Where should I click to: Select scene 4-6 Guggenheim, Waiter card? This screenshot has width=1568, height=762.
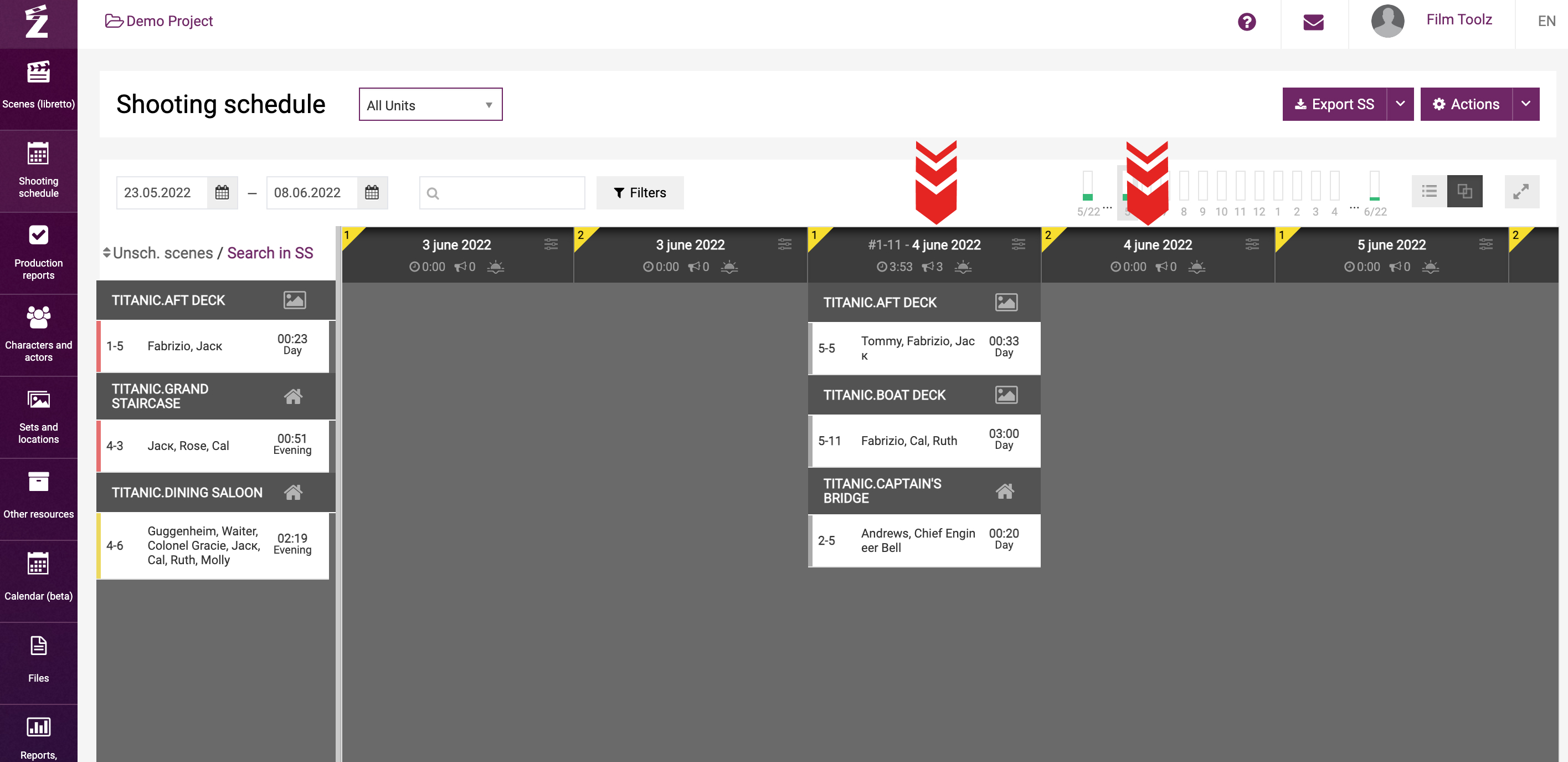point(213,545)
